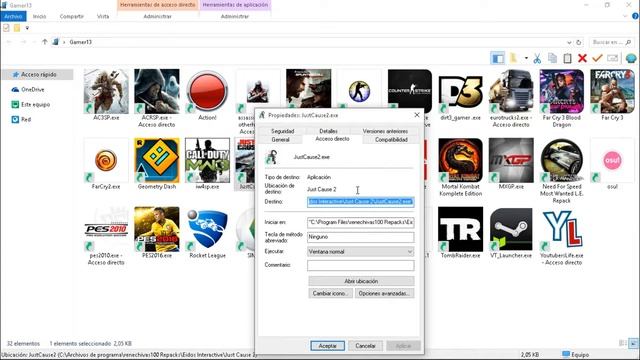Click the orange checkmark toolbar icon
The height and width of the screenshot is (360, 640).
(598, 58)
